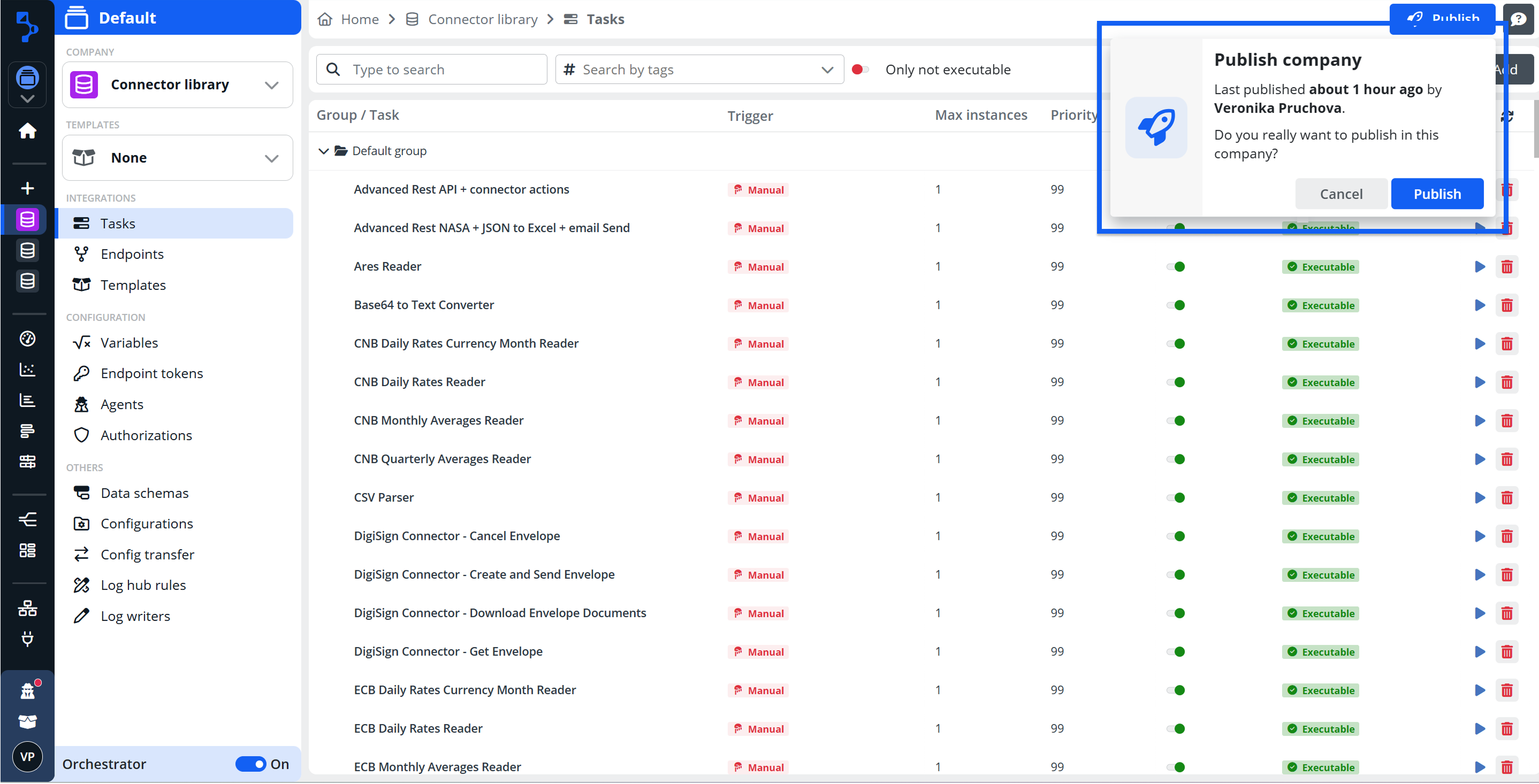The width and height of the screenshot is (1539, 784).
Task: Confirm Publish in the dialog
Action: [1436, 194]
